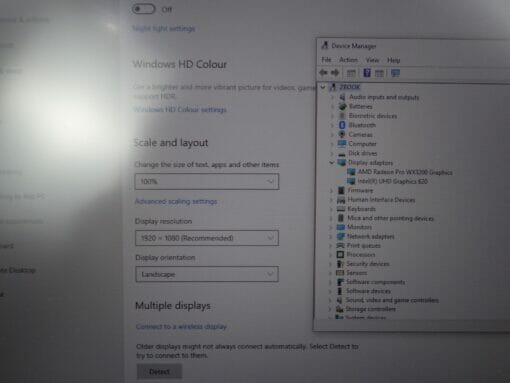Click the Detect button
The width and height of the screenshot is (510, 383).
(x=159, y=372)
